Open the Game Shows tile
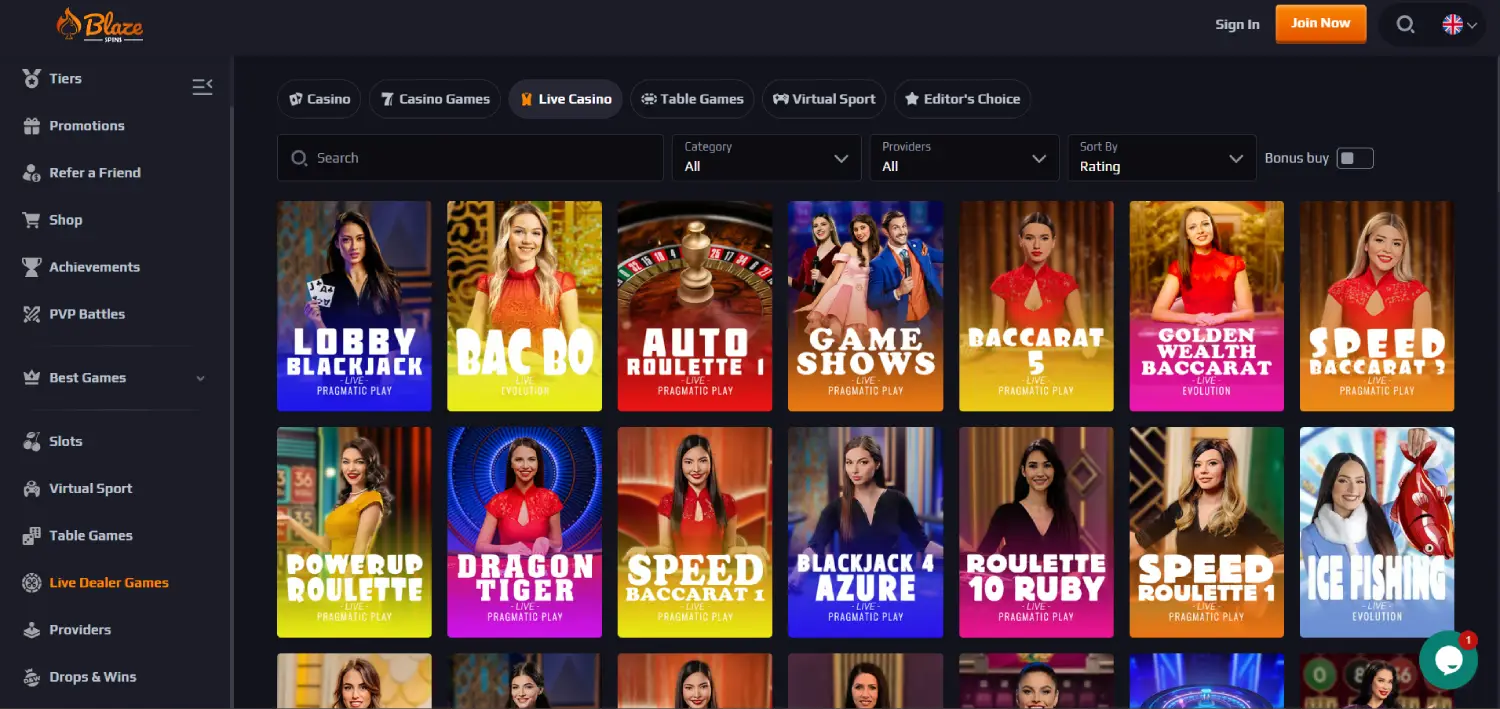The width and height of the screenshot is (1500, 709). coord(865,306)
